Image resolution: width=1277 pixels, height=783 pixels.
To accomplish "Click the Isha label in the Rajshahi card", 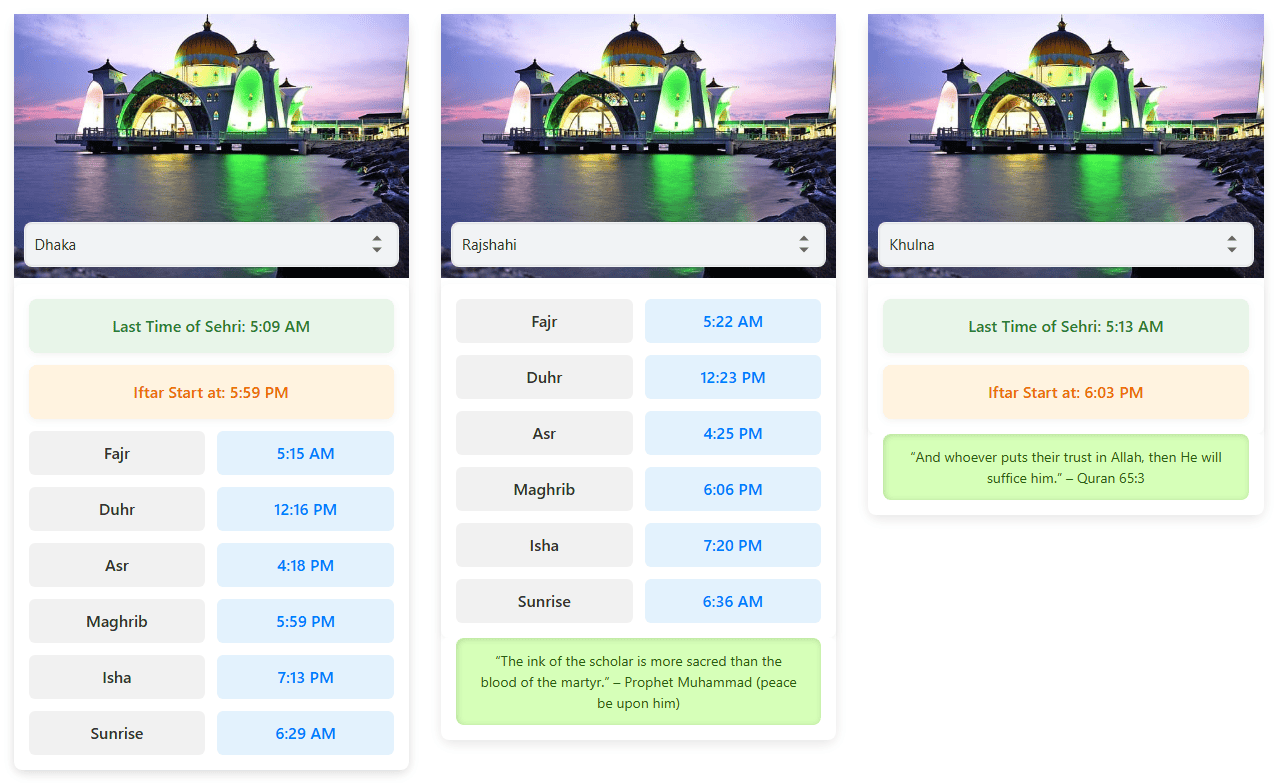I will 544,545.
